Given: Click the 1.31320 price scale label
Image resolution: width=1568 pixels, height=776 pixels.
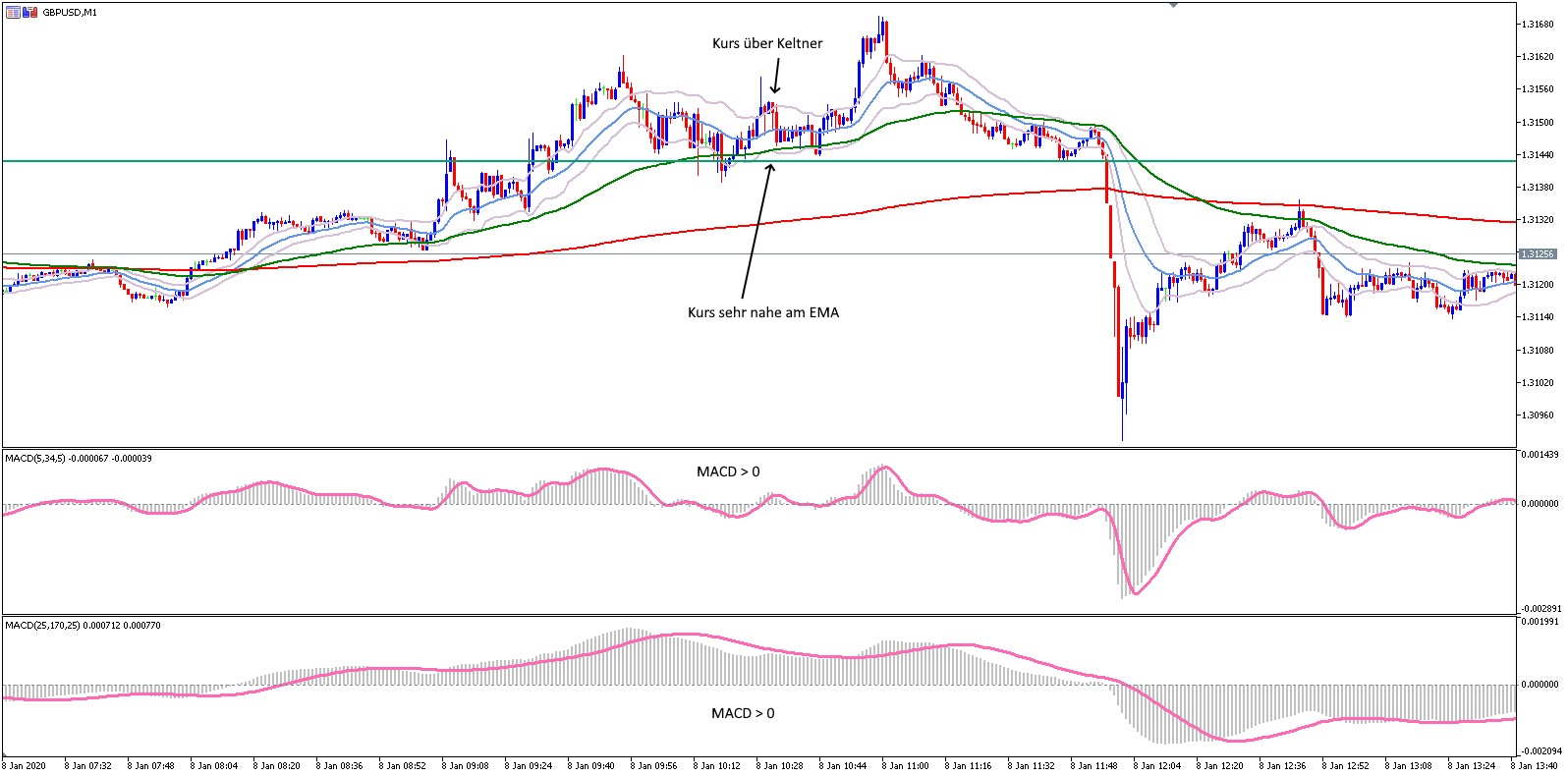Looking at the screenshot, I should tap(1536, 219).
